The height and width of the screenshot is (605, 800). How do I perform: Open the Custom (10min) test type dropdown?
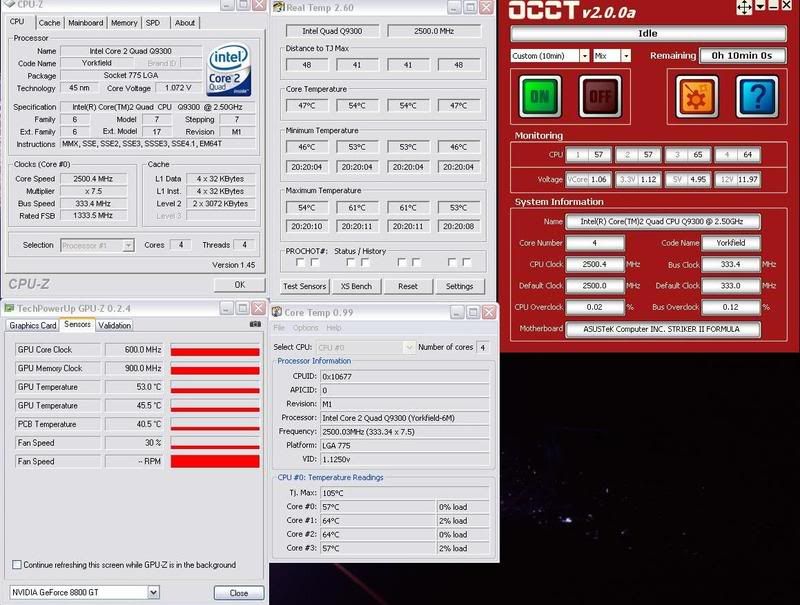click(584, 56)
